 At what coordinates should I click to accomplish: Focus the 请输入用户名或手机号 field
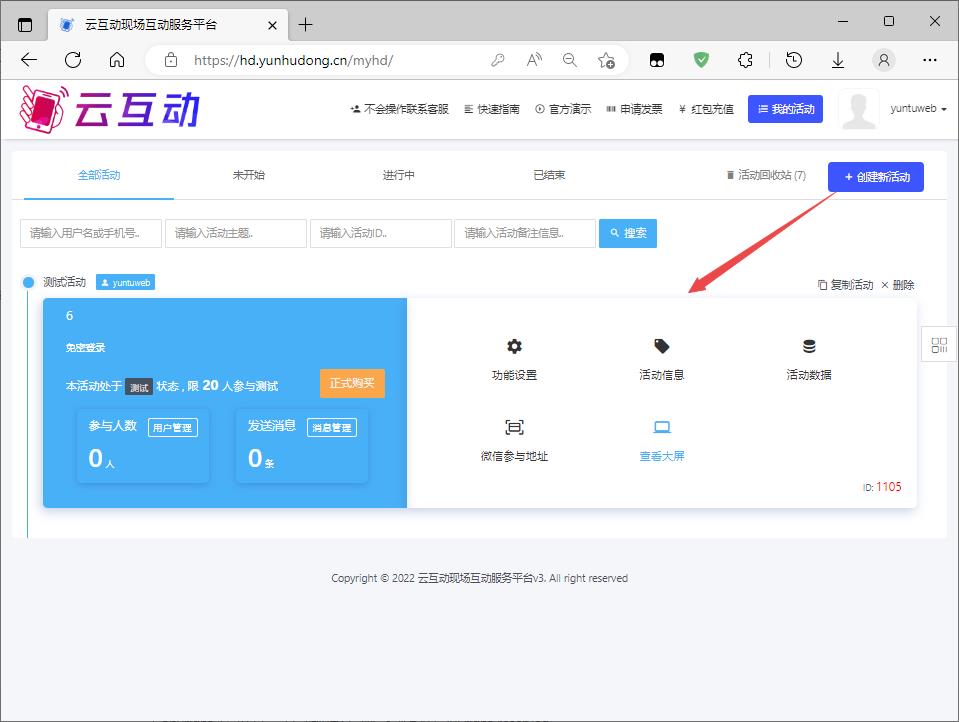pos(91,233)
